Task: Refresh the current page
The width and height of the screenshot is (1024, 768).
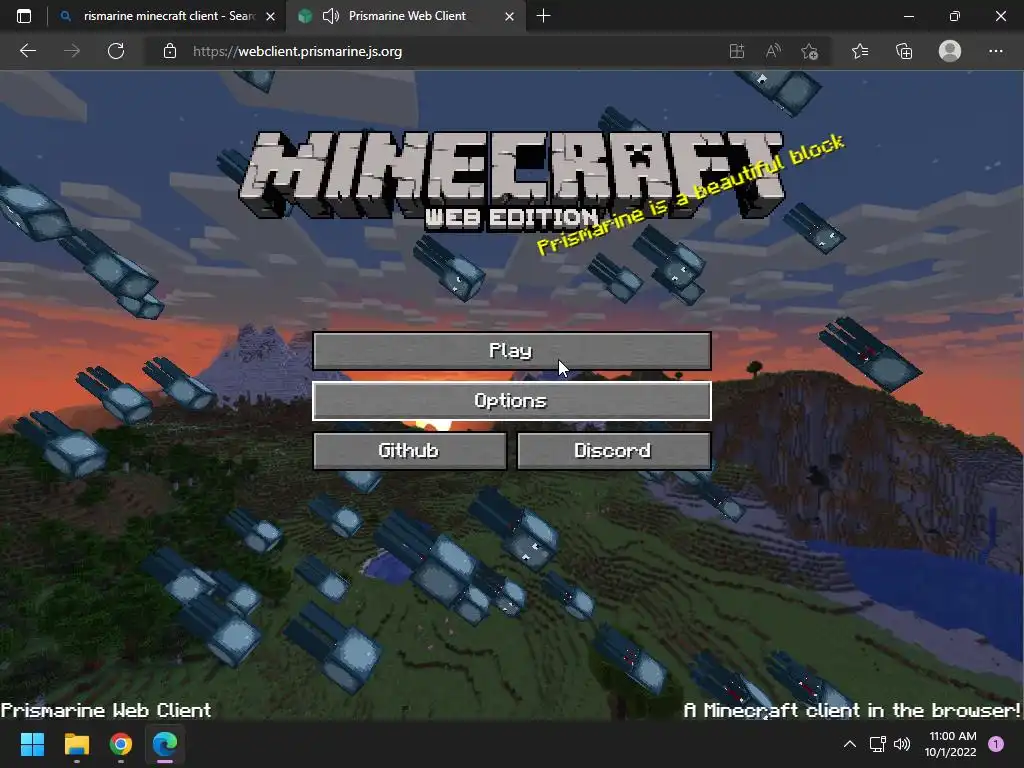Action: (x=116, y=51)
